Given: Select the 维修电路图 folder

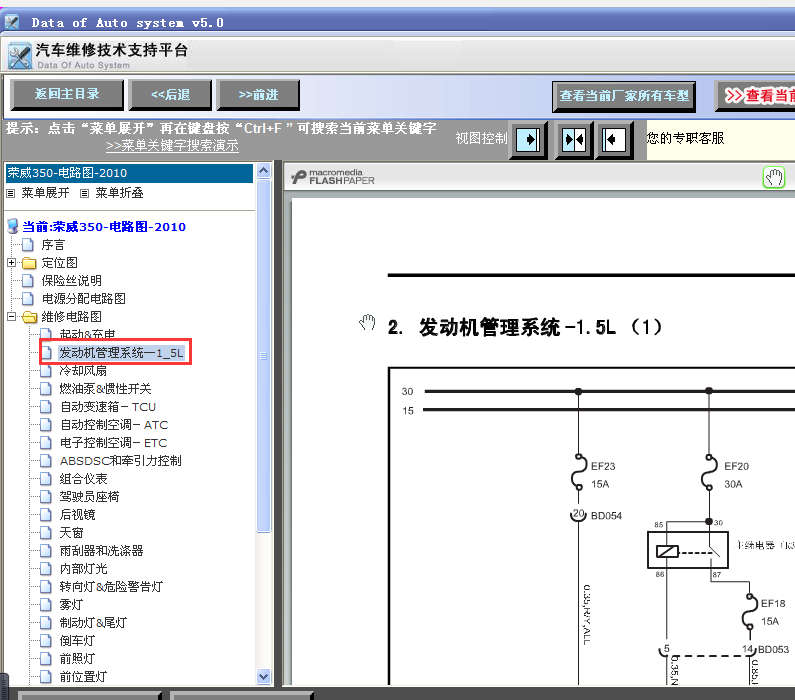Looking at the screenshot, I should pyautogui.click(x=71, y=316).
